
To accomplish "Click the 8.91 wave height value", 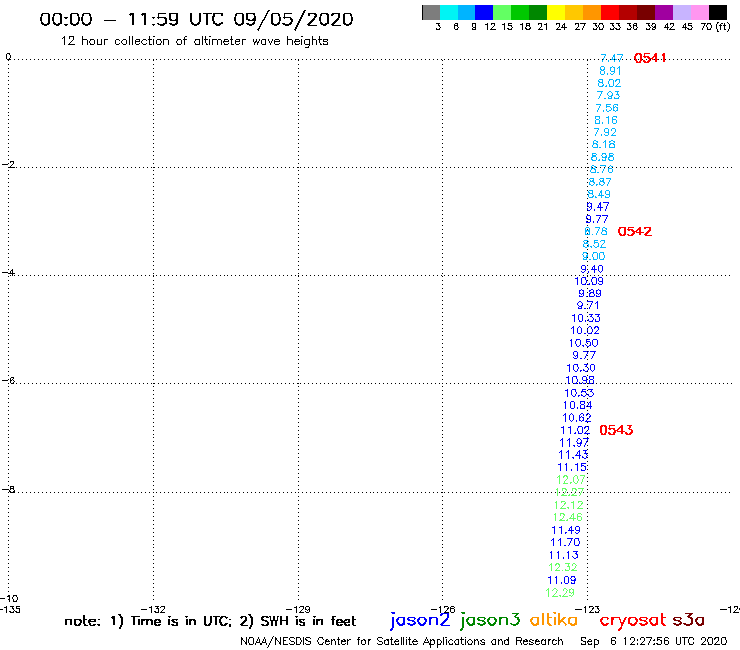I will click(610, 71).
